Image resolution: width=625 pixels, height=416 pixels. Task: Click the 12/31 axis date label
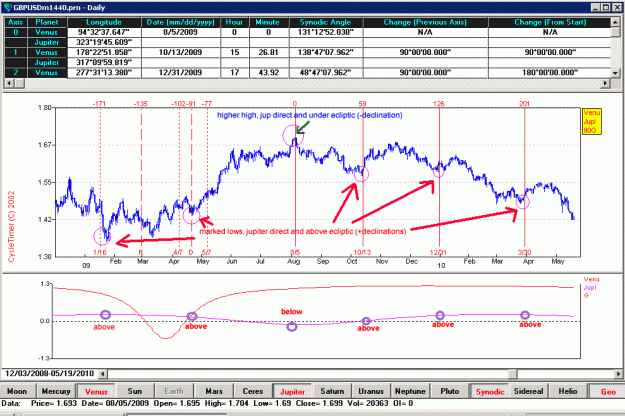438,252
